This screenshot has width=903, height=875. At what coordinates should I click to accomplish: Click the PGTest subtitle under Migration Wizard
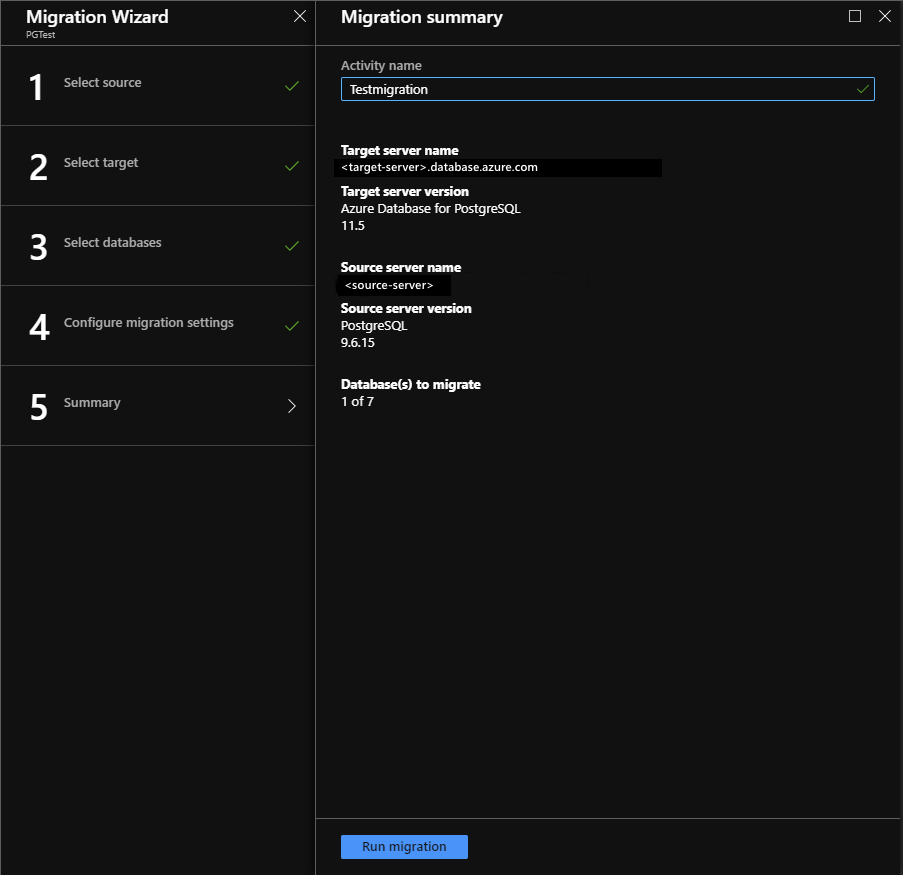[x=40, y=35]
